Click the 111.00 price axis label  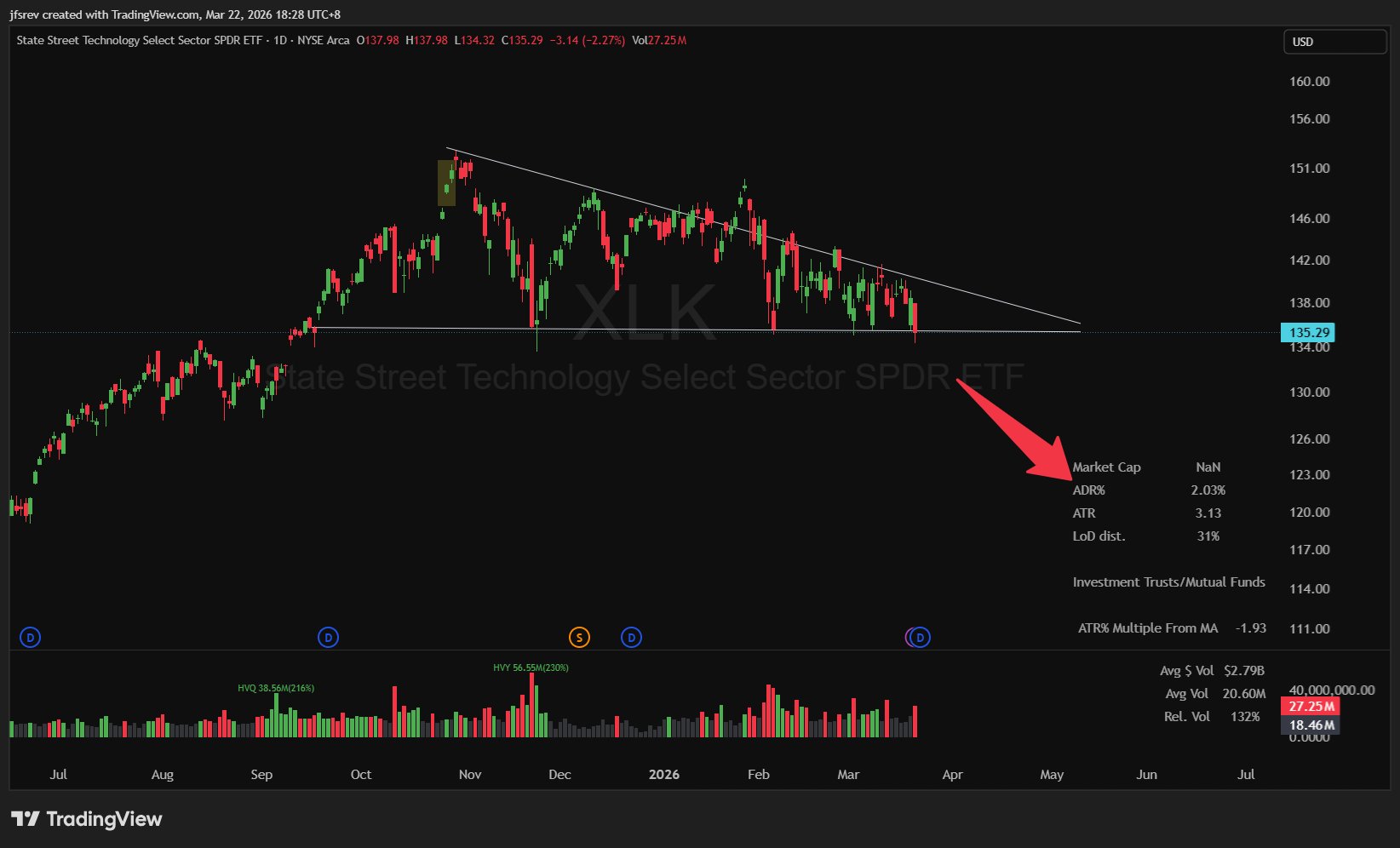pyautogui.click(x=1310, y=629)
